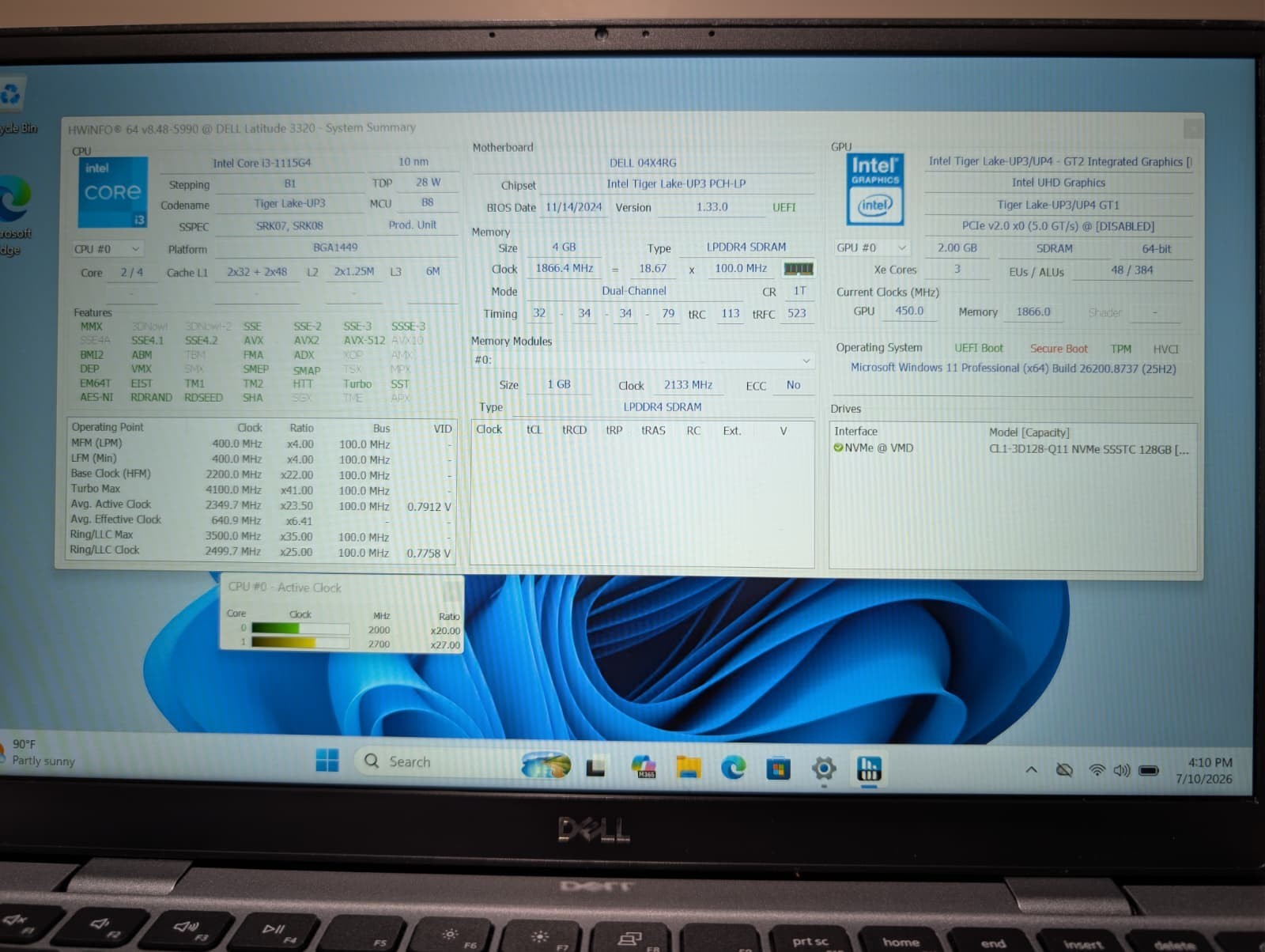The image size is (1265, 952).
Task: Click the Intel Core i3 logo
Action: [x=112, y=192]
